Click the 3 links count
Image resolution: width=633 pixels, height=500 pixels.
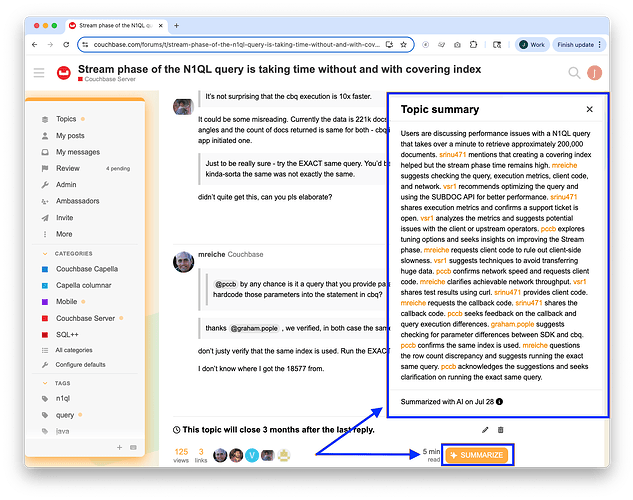[201, 455]
